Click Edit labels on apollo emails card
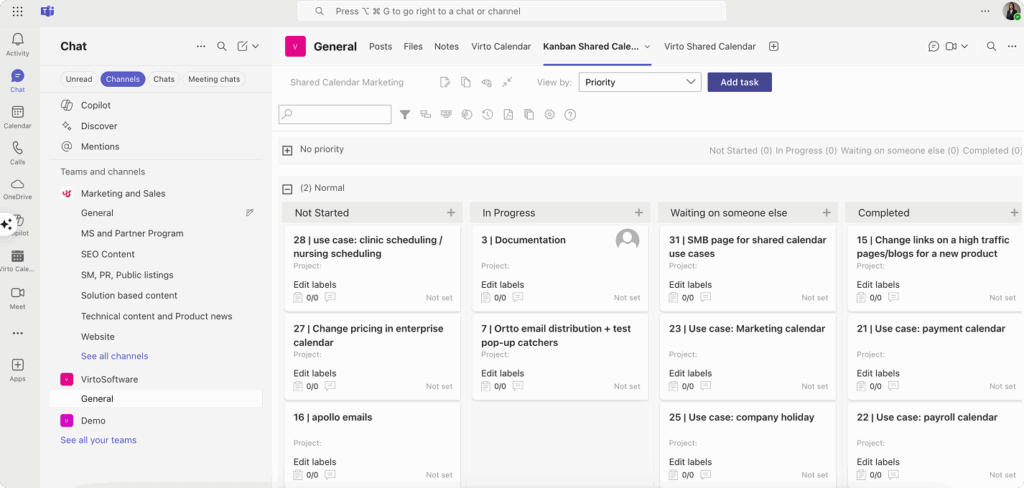This screenshot has width=1024, height=488. coord(315,462)
